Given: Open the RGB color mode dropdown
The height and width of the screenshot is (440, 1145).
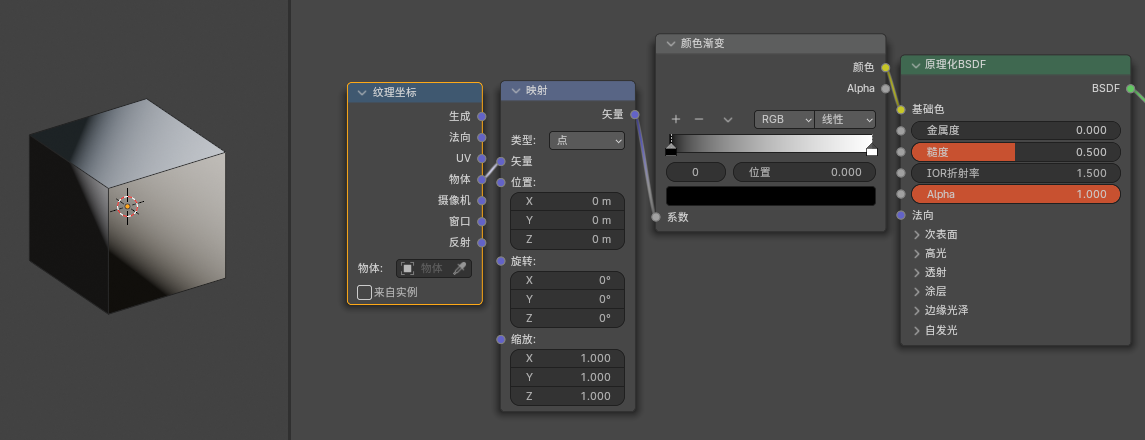Looking at the screenshot, I should coord(784,119).
